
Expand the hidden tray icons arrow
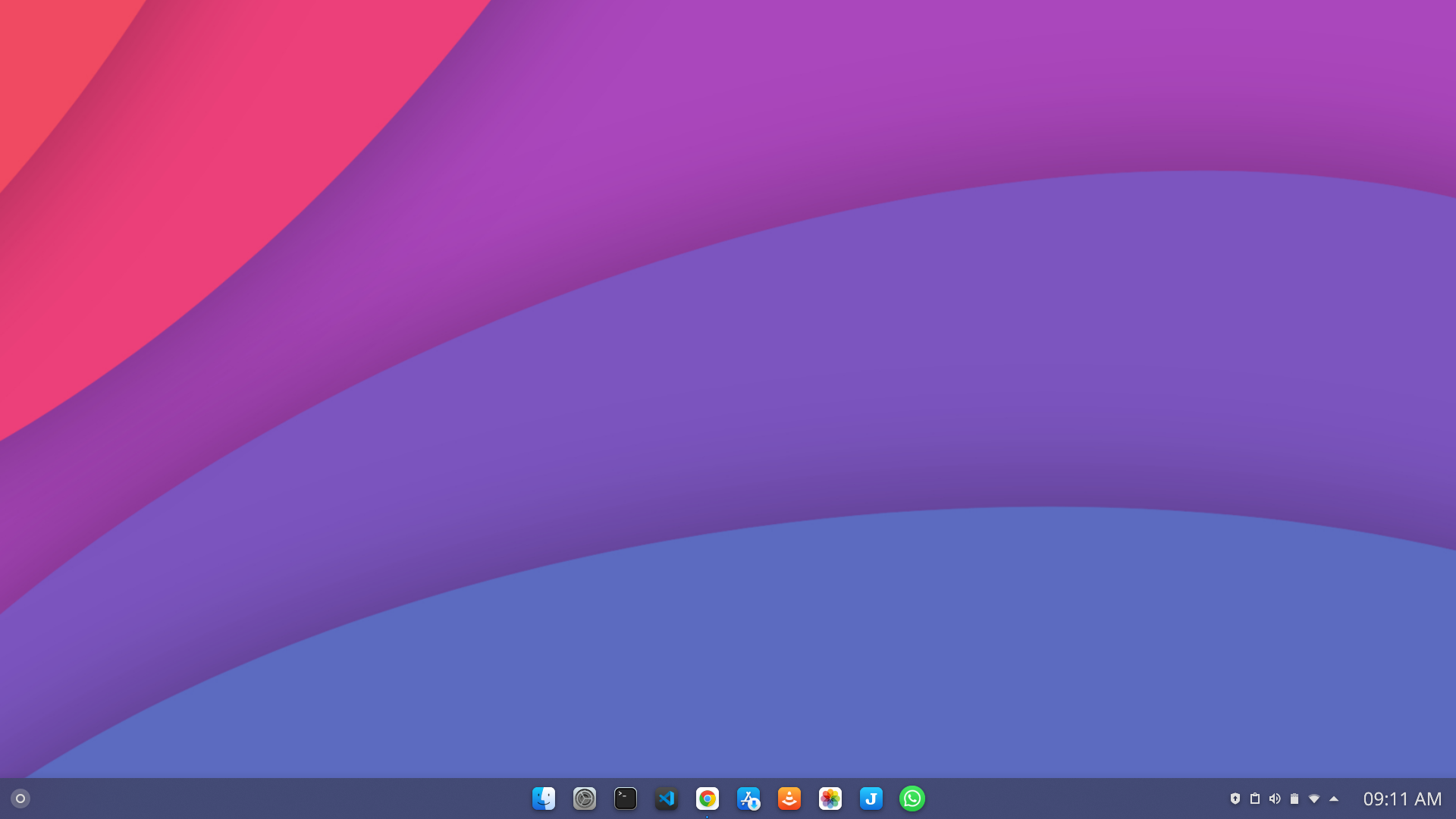[x=1333, y=798]
